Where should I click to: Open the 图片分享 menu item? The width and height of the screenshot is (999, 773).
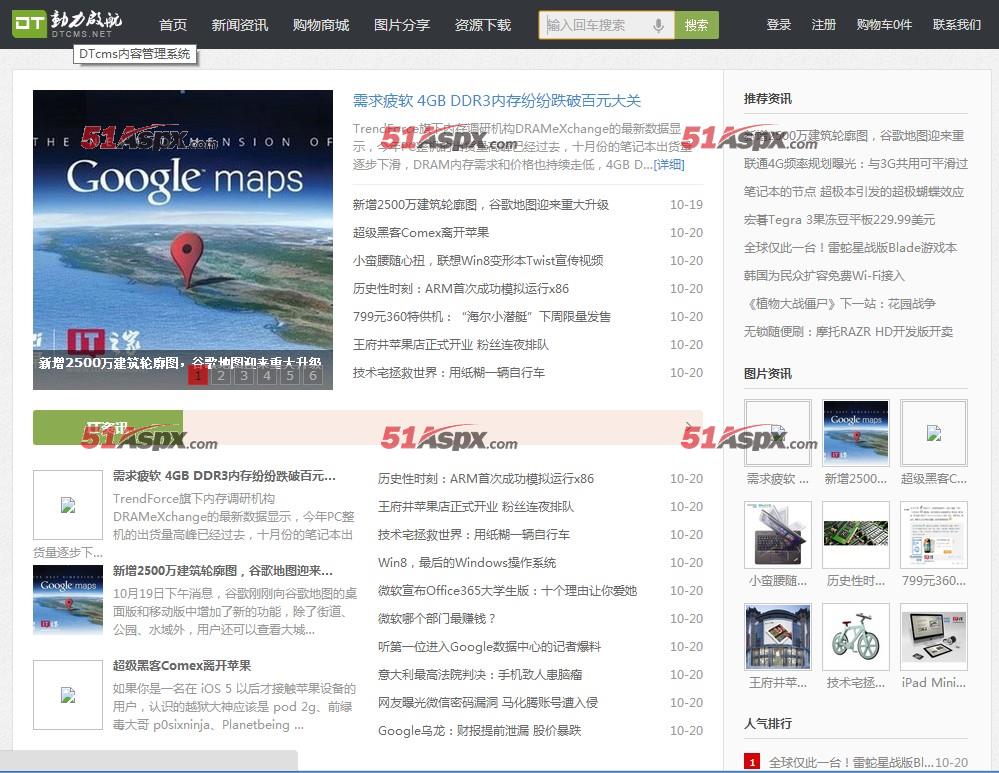coord(401,25)
